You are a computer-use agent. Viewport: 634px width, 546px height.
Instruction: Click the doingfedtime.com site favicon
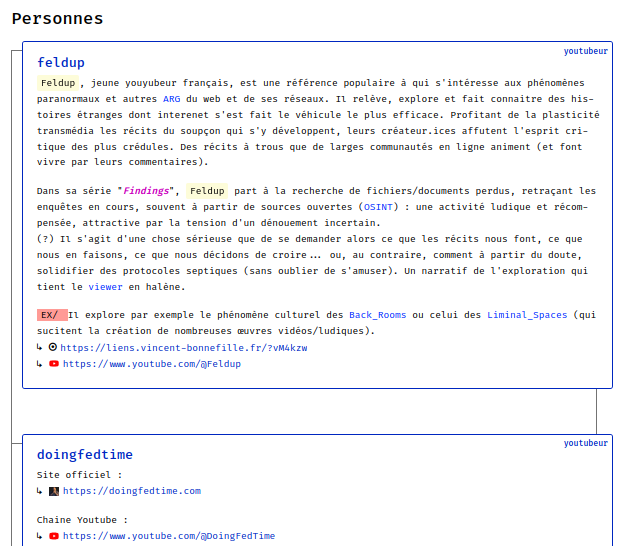[x=54, y=491]
